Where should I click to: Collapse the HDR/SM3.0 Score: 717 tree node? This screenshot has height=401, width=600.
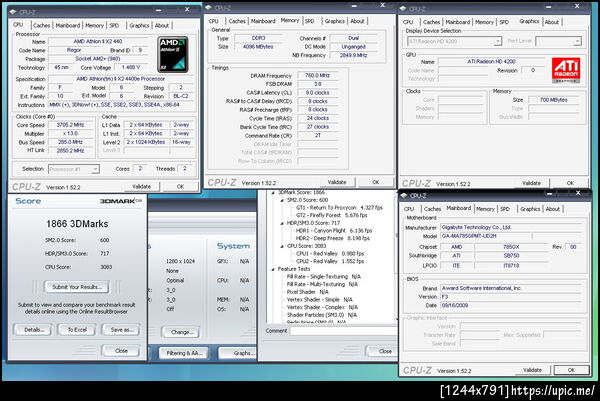click(282, 223)
